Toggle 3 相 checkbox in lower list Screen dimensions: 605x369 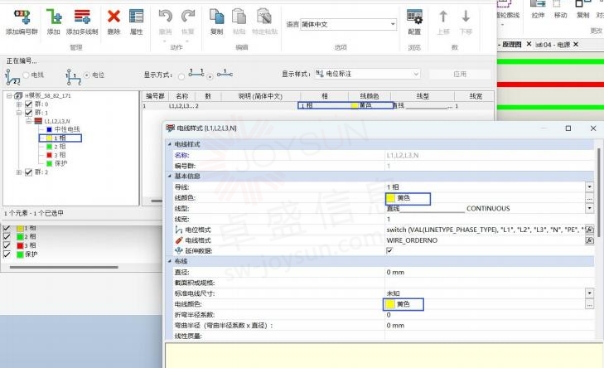click(7, 245)
